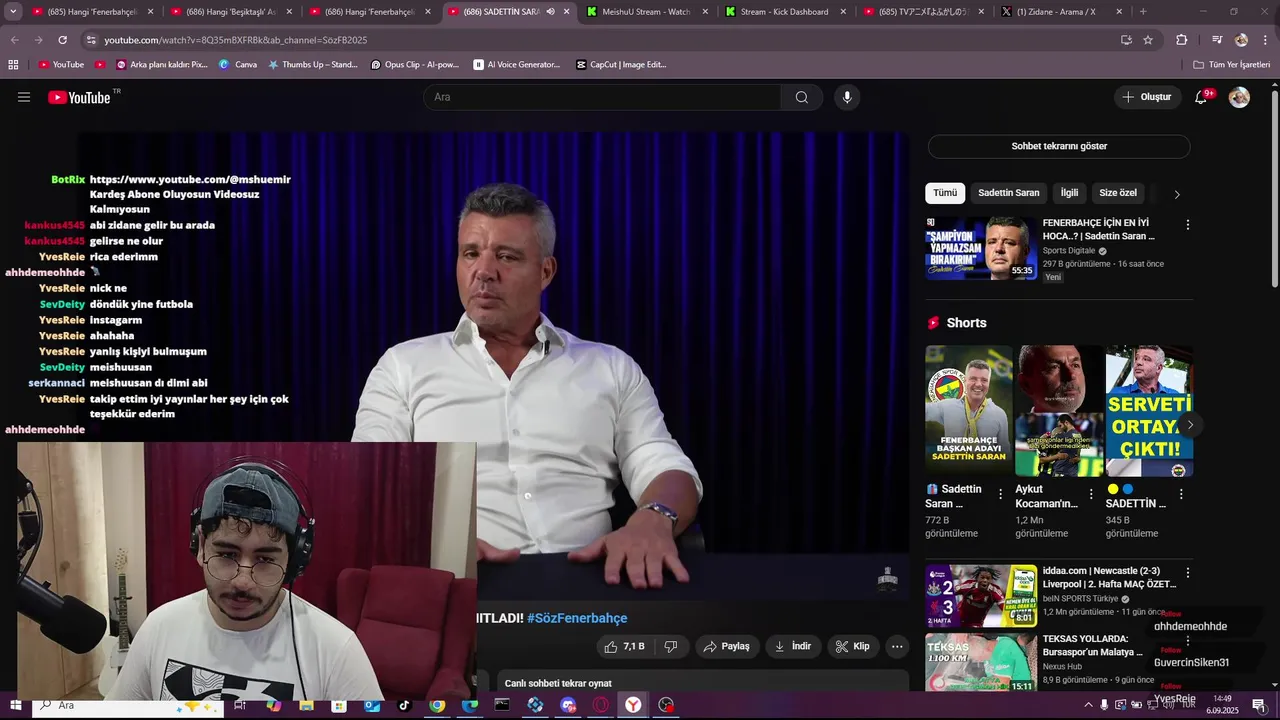Viewport: 1280px width, 720px height.
Task: Open the AI Voice Generator bookmark
Action: coord(516,64)
